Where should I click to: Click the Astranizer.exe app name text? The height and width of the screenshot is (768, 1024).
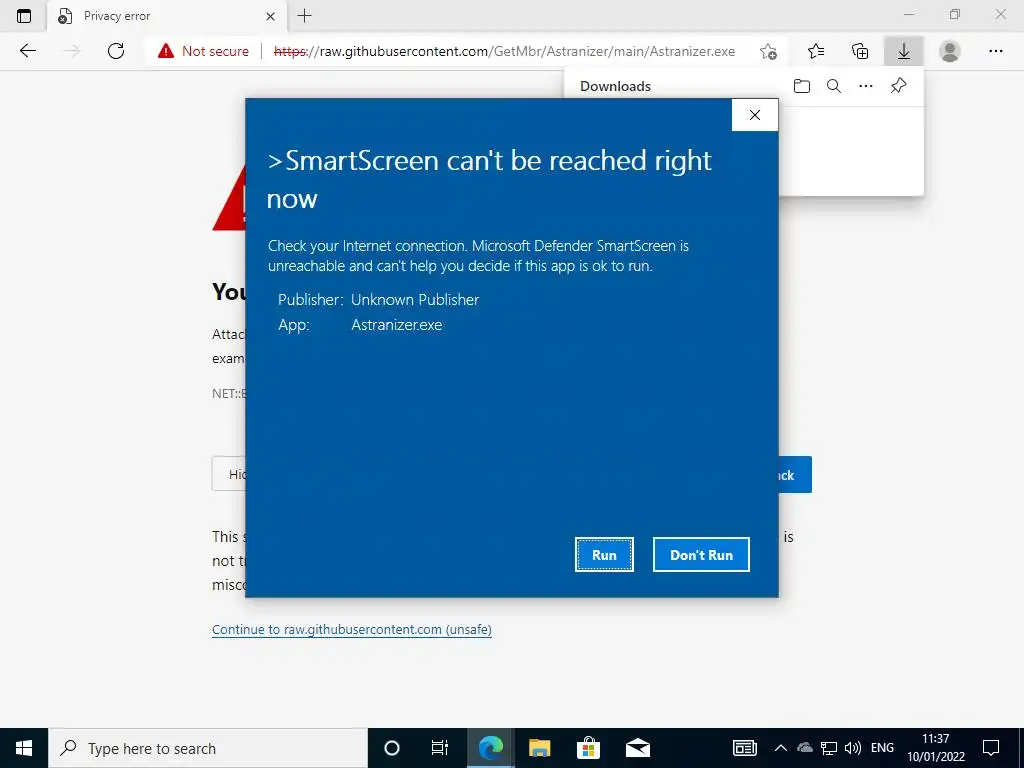(396, 325)
